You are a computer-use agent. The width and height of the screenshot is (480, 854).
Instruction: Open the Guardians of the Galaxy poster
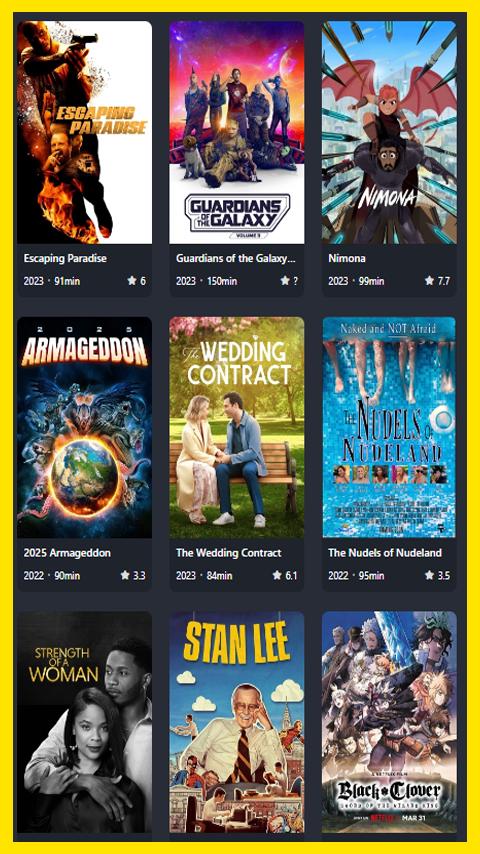pos(236,132)
